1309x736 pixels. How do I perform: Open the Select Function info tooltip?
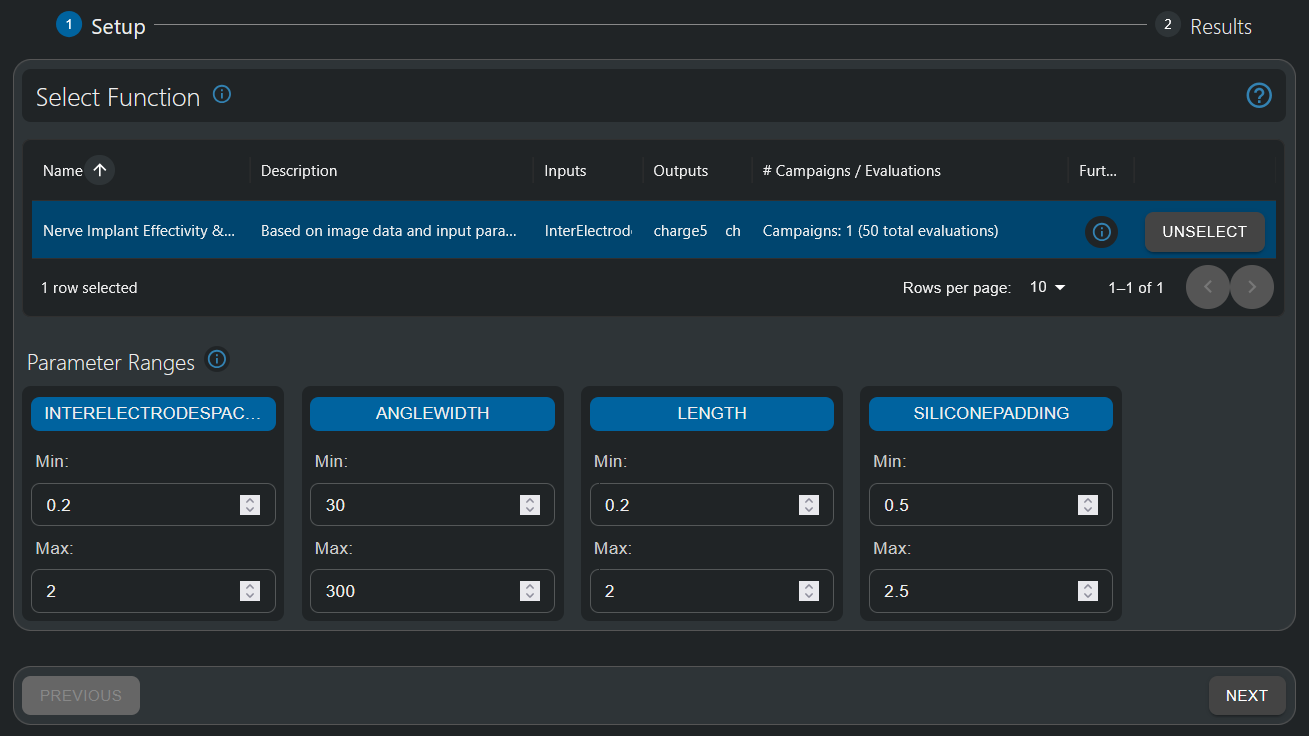click(221, 94)
